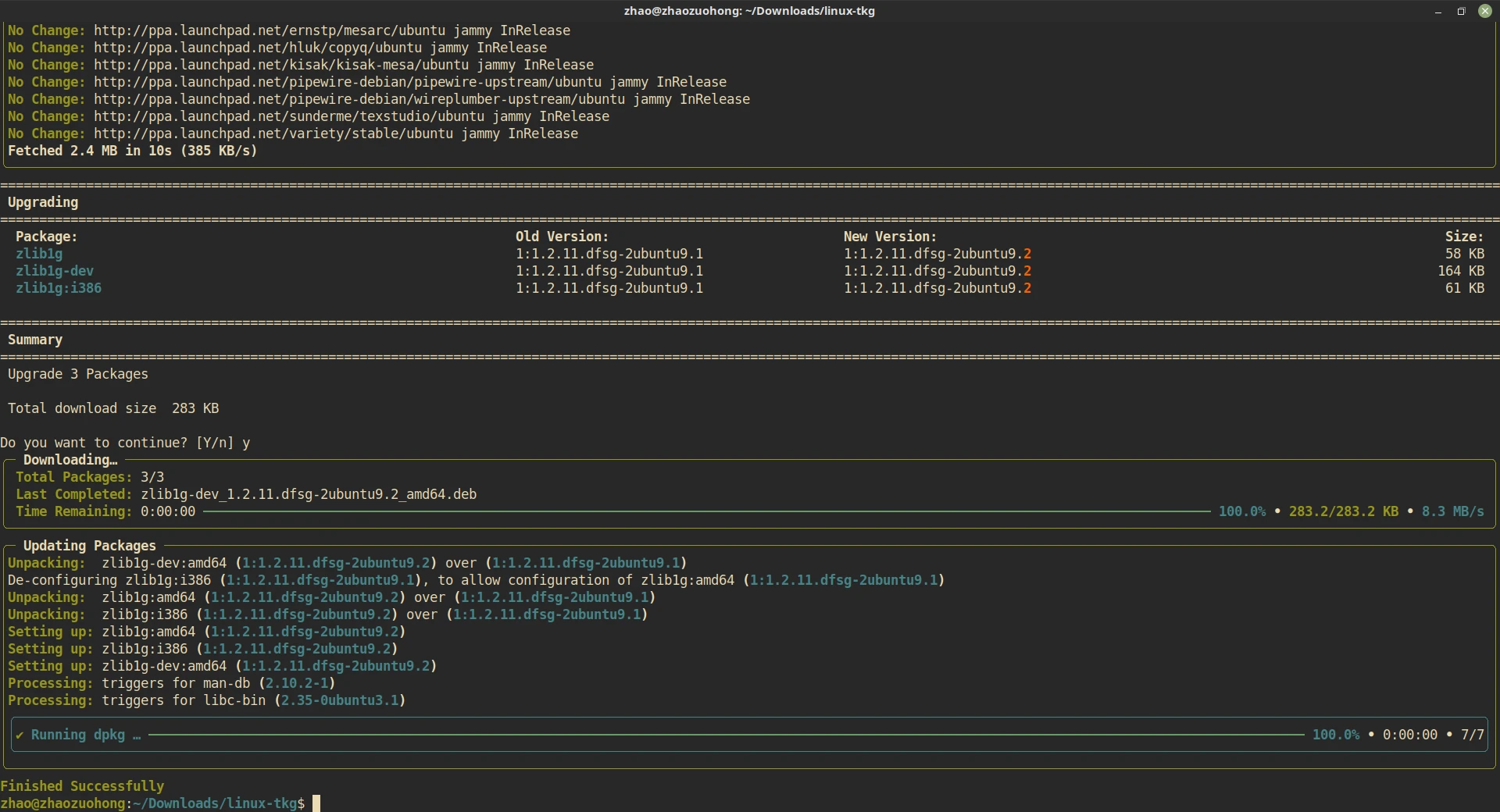Close the terminal window

1485,11
